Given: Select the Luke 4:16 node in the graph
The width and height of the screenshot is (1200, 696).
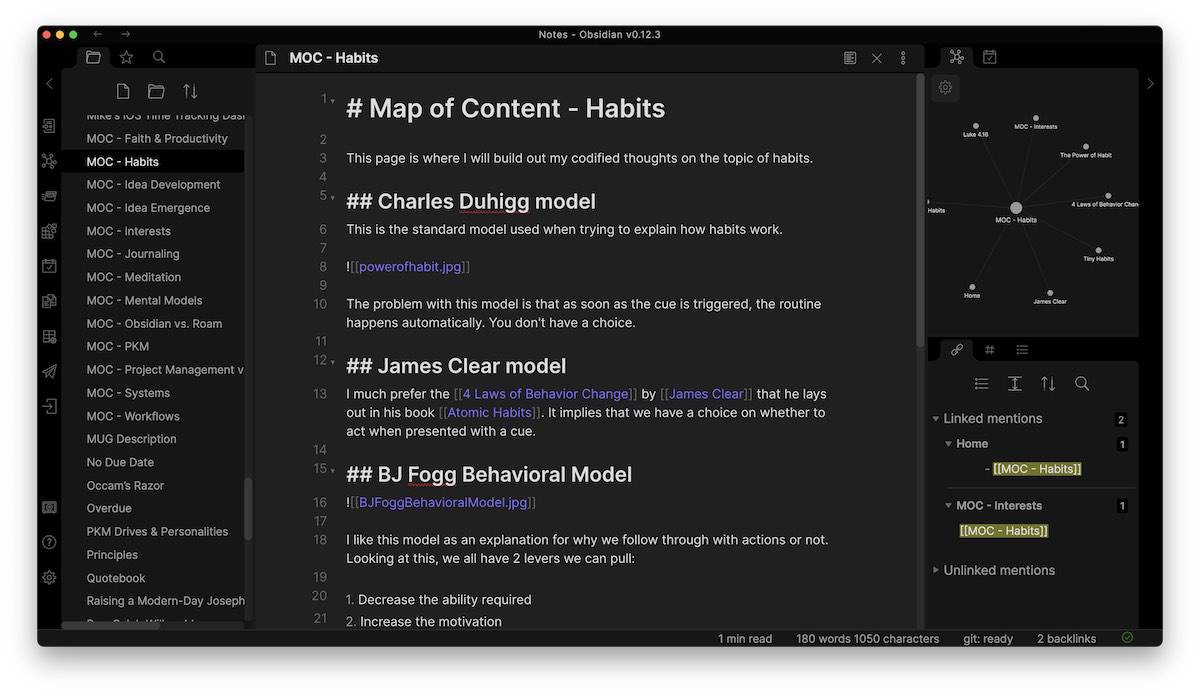Looking at the screenshot, I should [975, 126].
